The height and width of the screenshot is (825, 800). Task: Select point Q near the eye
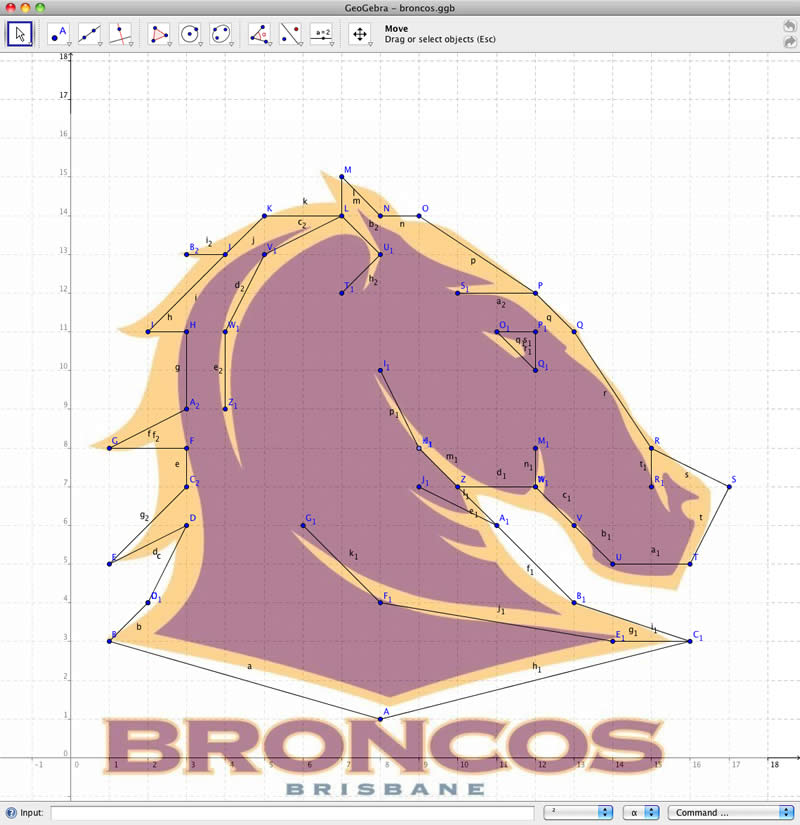pos(574,331)
